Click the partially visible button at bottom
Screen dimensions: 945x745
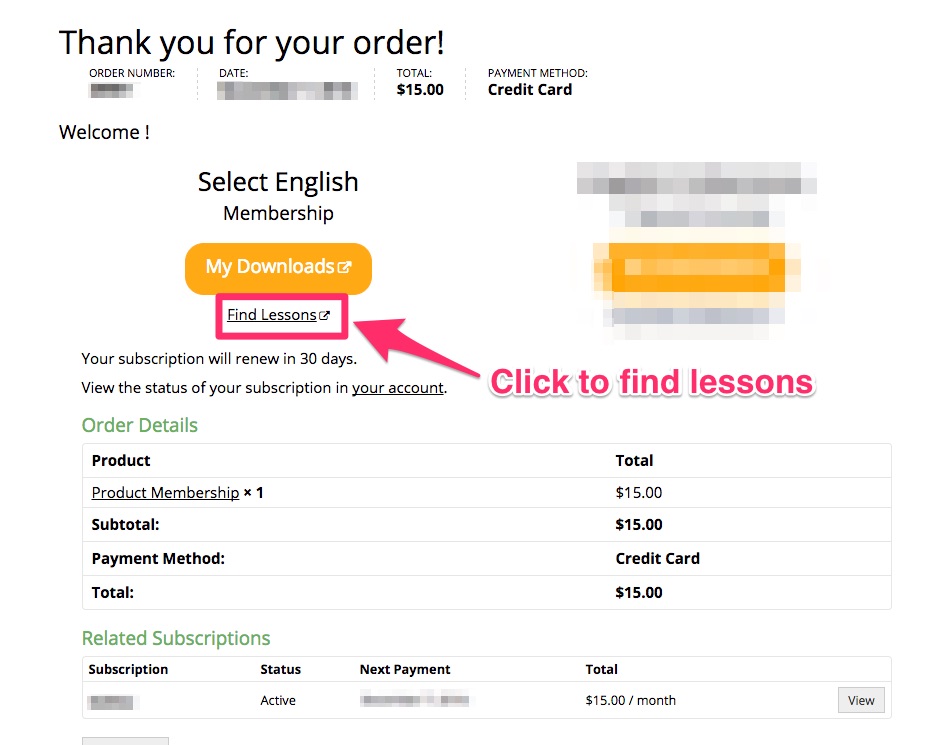(x=125, y=741)
